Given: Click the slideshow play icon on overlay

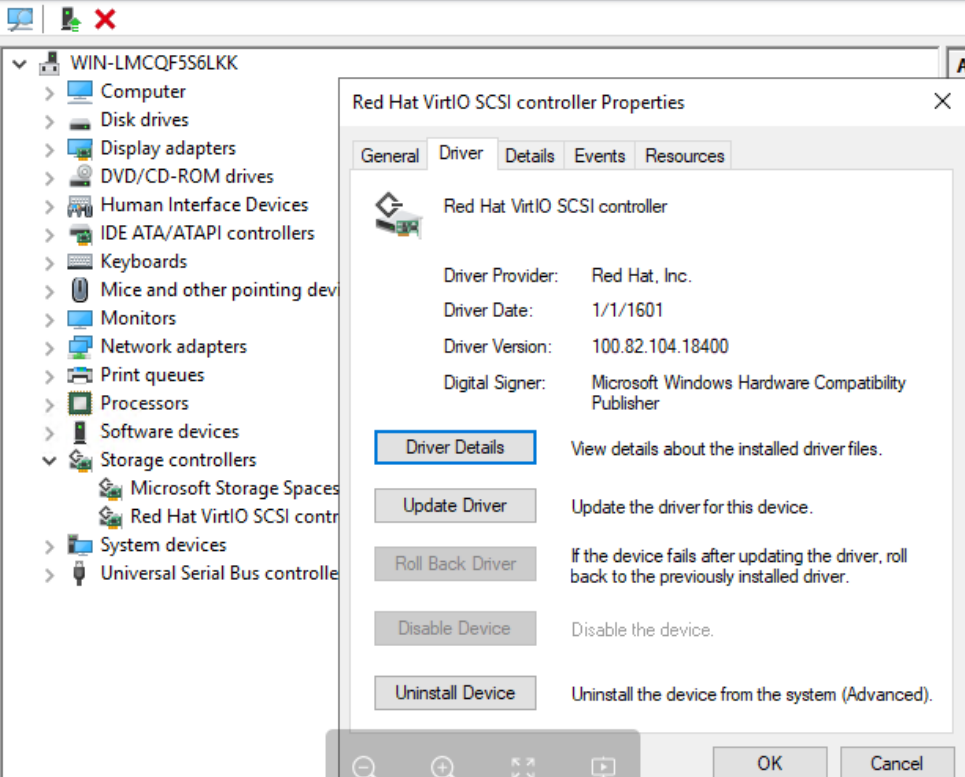Looking at the screenshot, I should click(x=603, y=766).
